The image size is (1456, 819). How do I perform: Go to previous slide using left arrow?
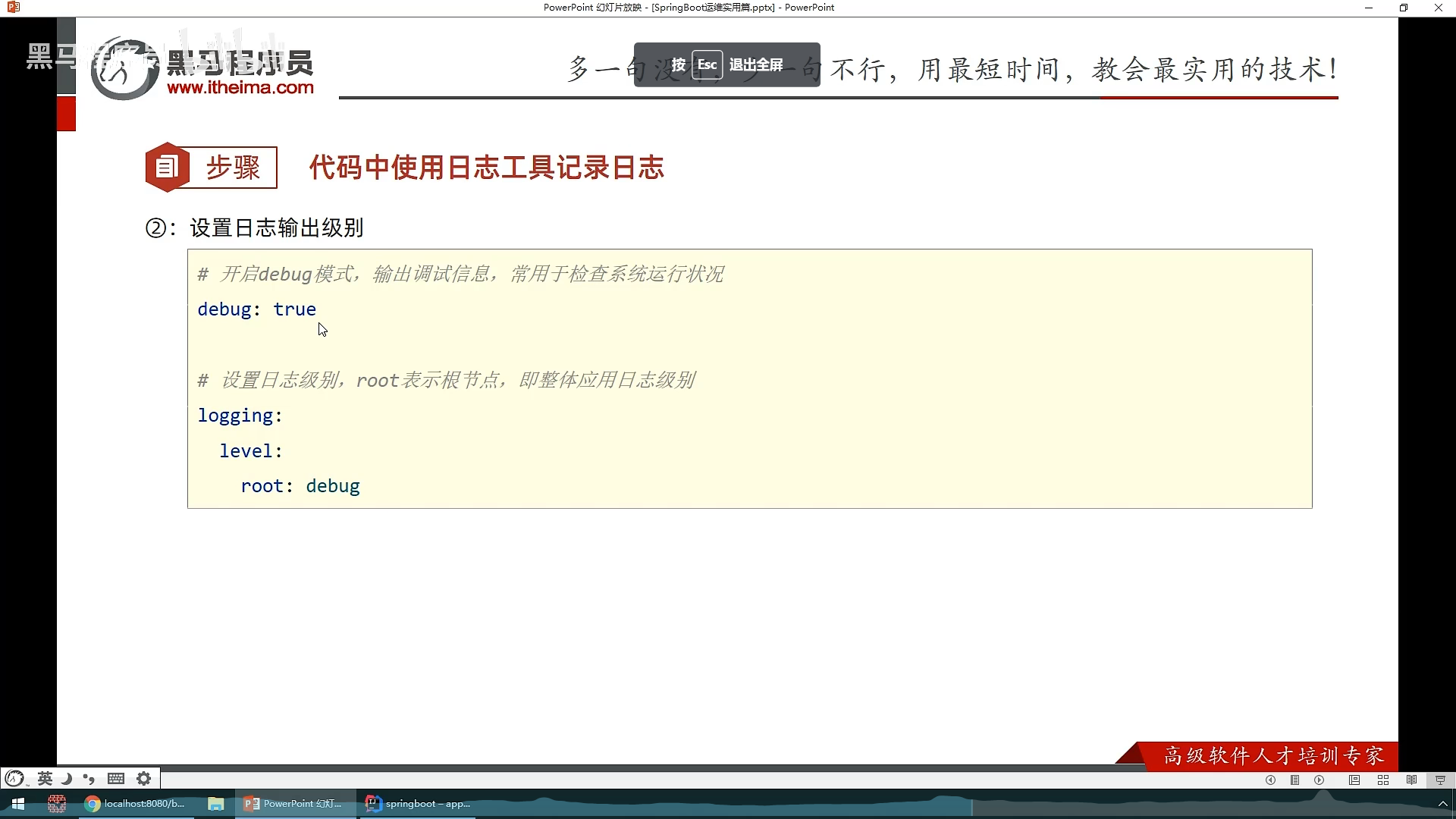[x=1270, y=780]
